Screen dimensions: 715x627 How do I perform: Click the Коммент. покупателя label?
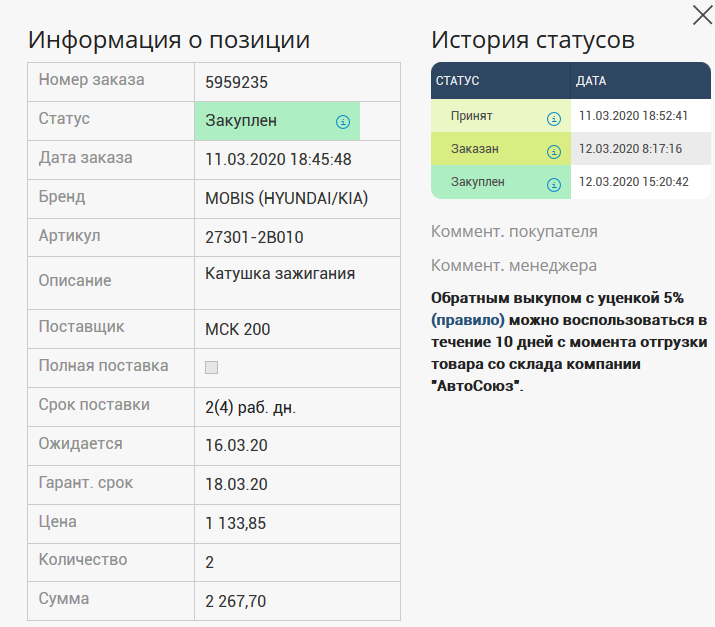click(x=514, y=232)
